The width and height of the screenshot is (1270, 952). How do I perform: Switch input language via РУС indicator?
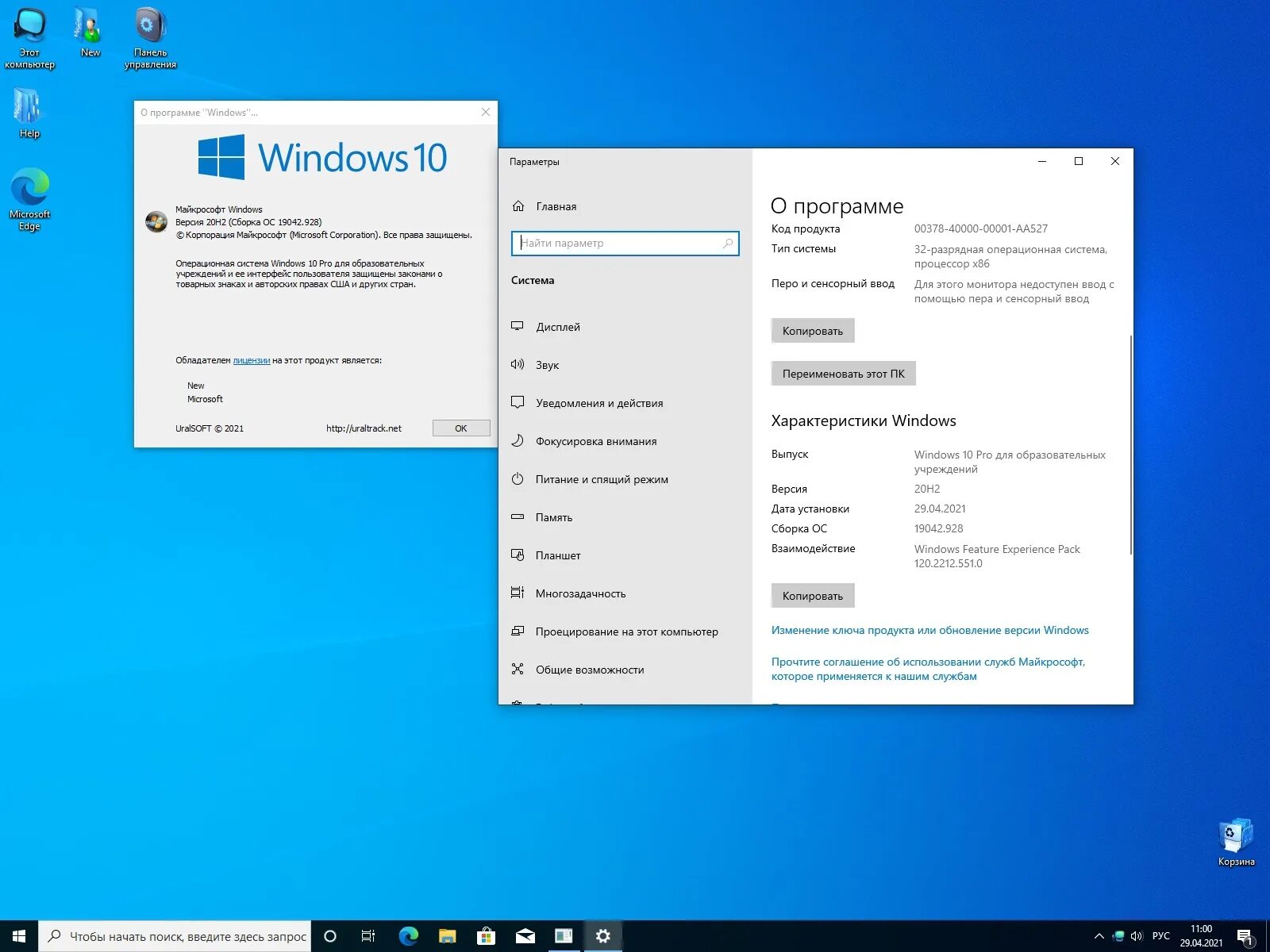coord(1161,936)
